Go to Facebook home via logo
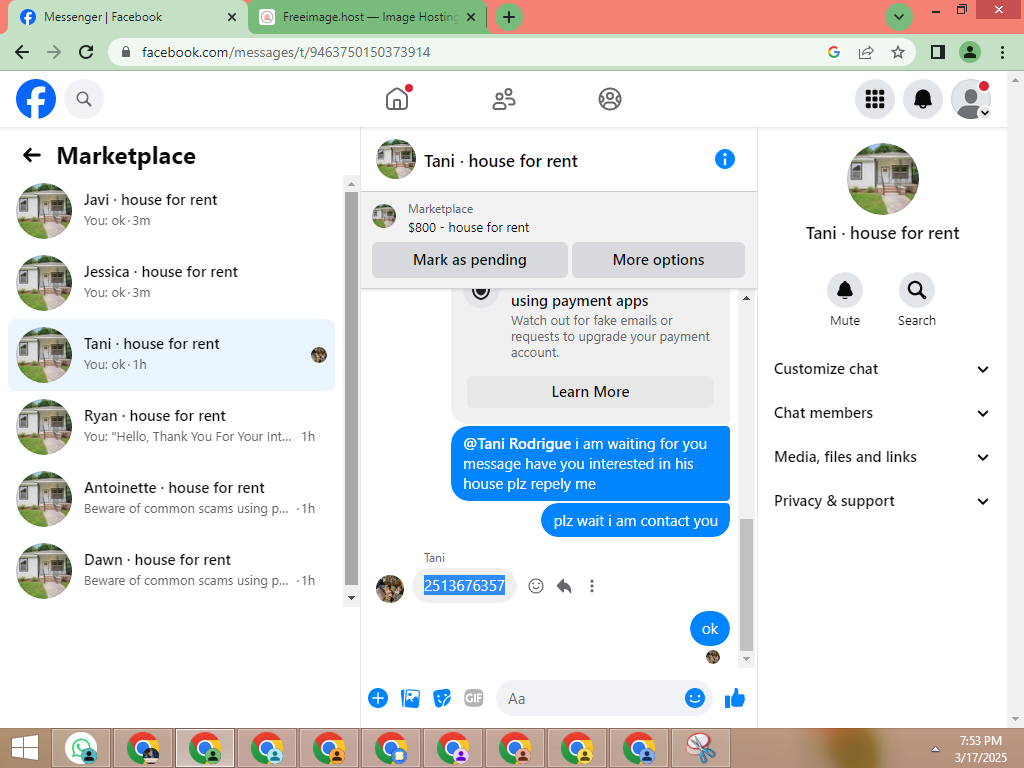 coord(36,99)
